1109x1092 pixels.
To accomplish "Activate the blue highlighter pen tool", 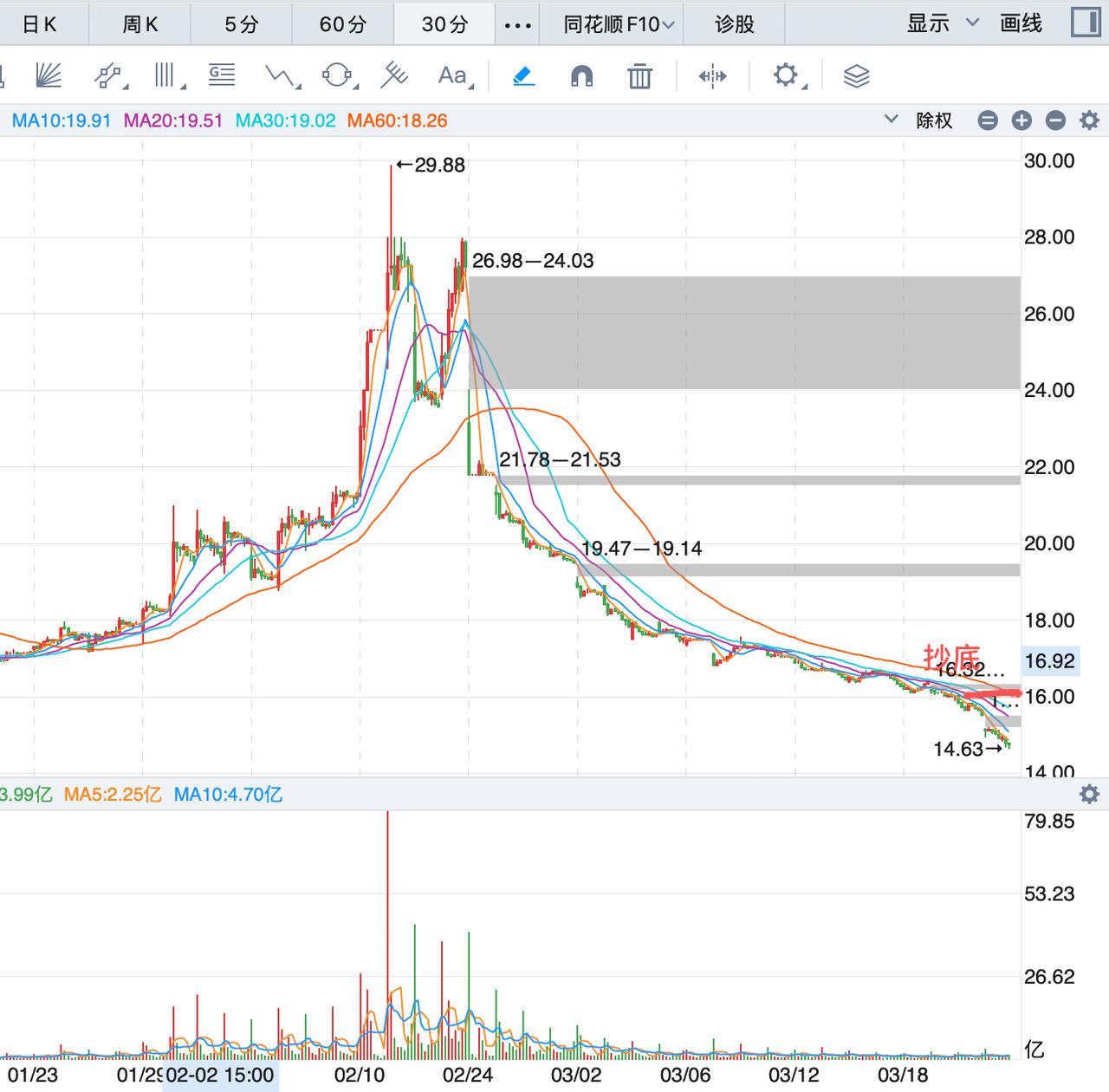I will tap(523, 76).
